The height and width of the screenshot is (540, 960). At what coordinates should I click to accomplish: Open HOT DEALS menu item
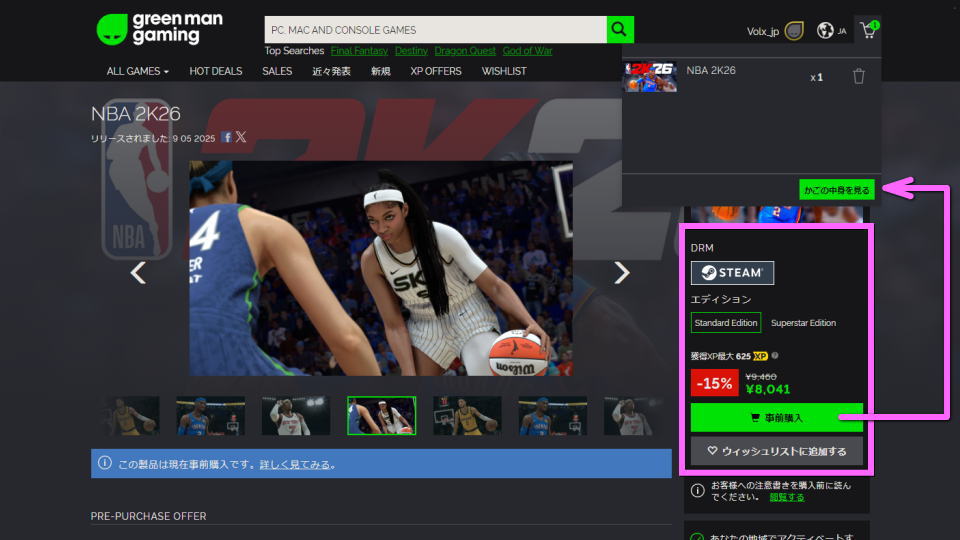click(x=216, y=71)
